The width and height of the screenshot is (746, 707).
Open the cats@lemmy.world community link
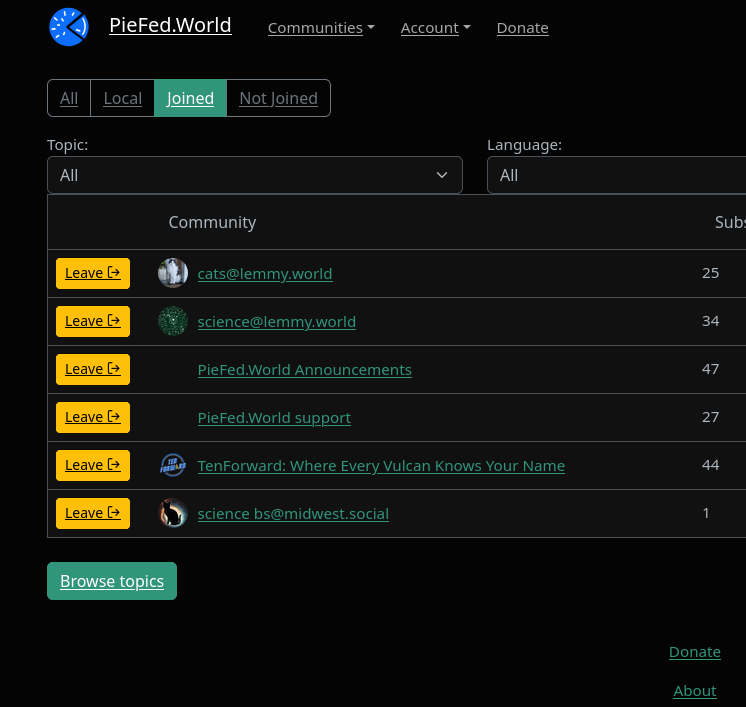tap(265, 274)
